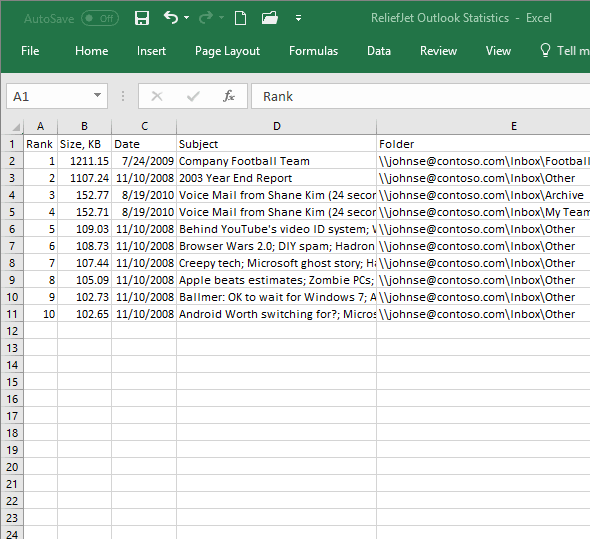This screenshot has height=539, width=590.
Task: Select column E header
Action: [483, 126]
